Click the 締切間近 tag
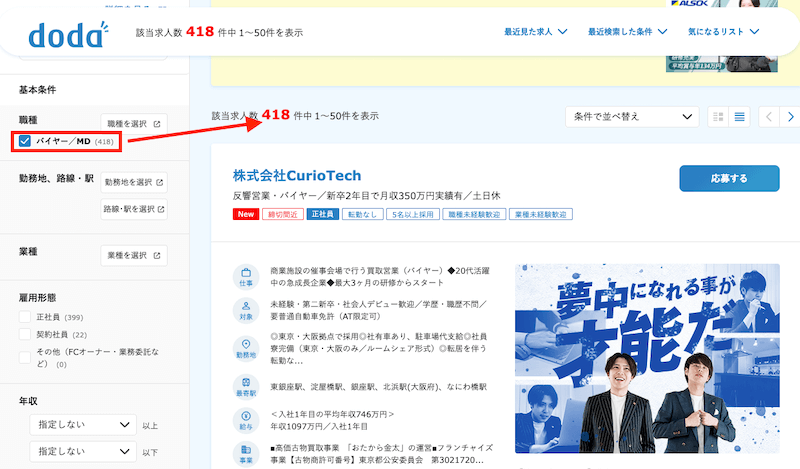Screen dimensions: 800x469 pyautogui.click(x=283, y=214)
